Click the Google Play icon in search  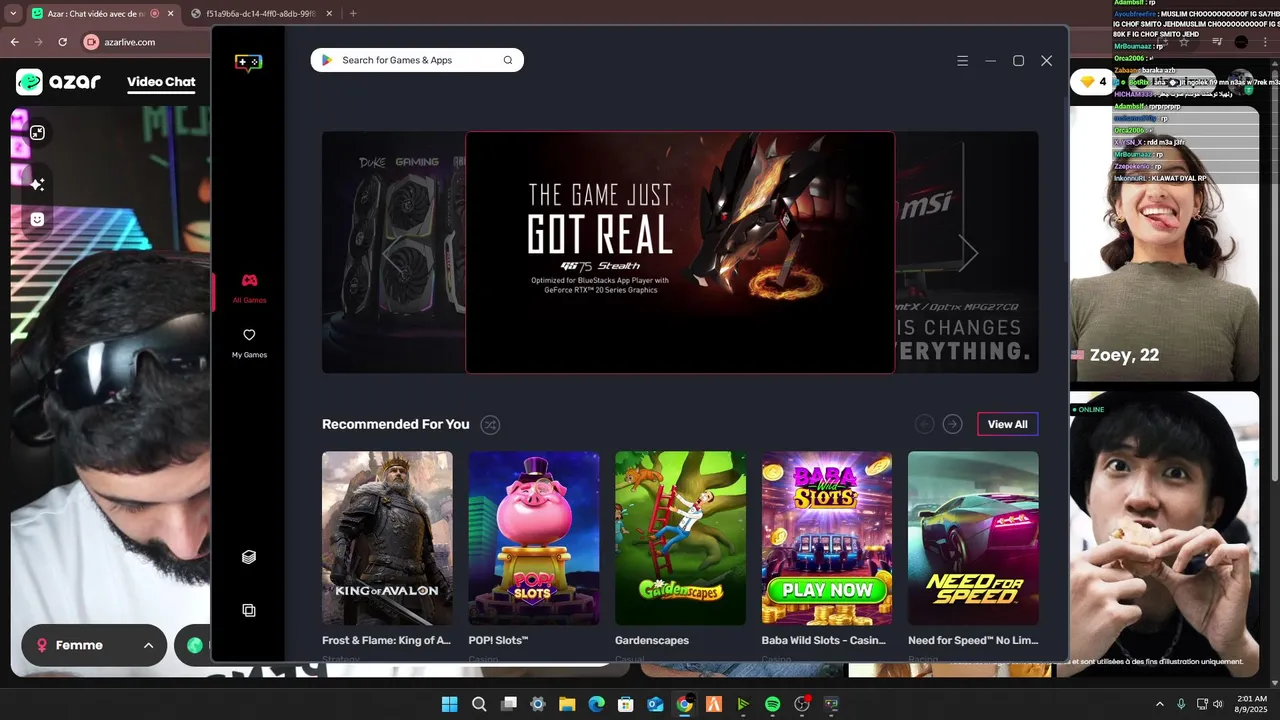point(326,60)
